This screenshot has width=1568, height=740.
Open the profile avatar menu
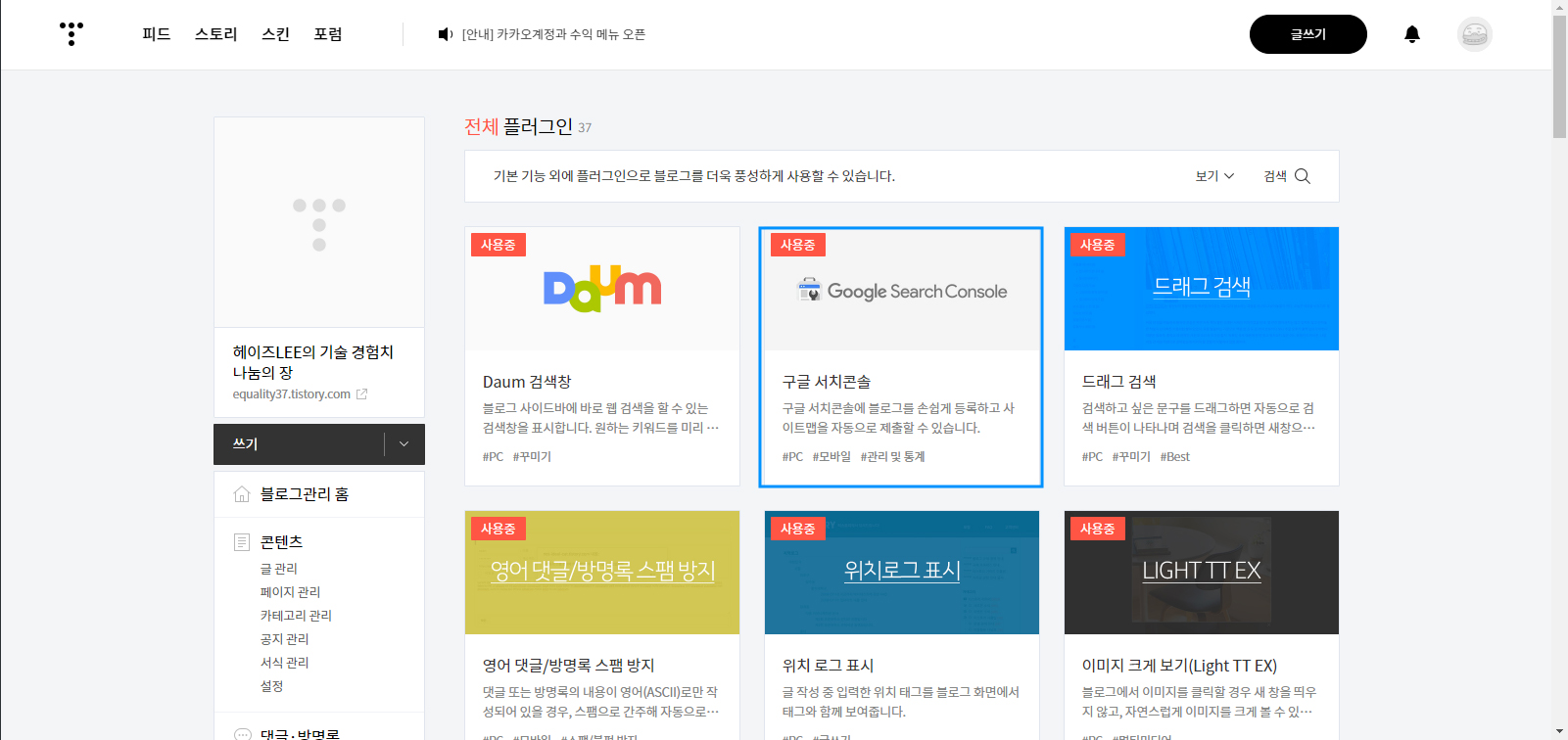click(1475, 34)
